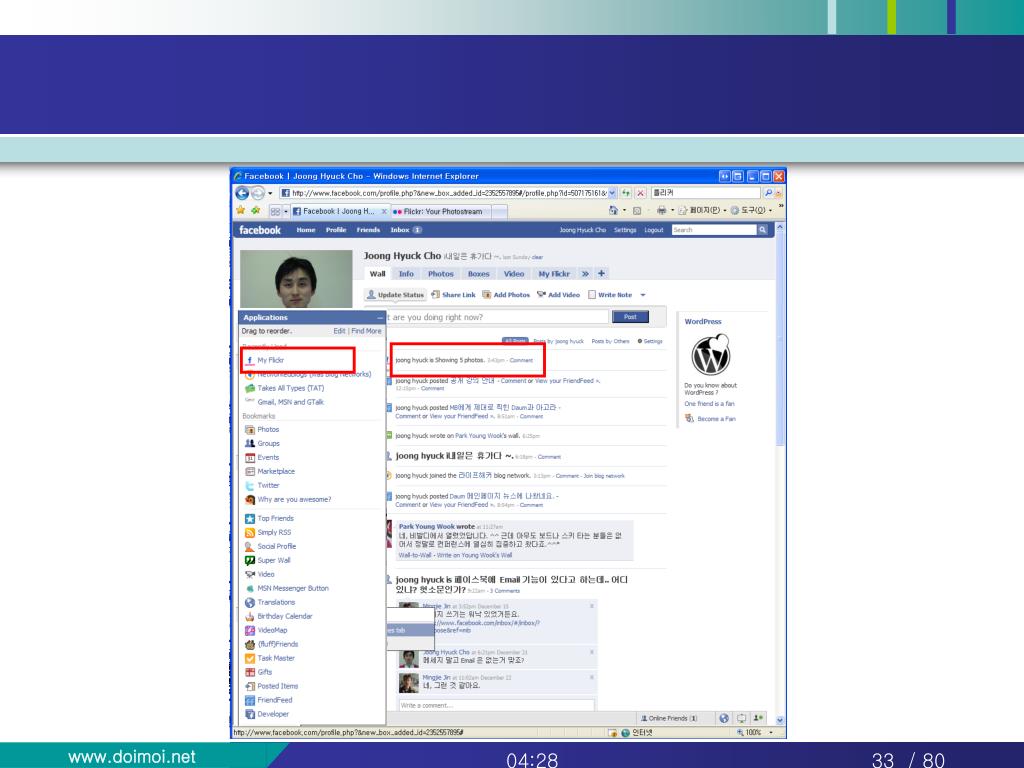Click Settings in the Facebook top bar
Viewport: 1024px width, 768px height.
click(x=625, y=230)
